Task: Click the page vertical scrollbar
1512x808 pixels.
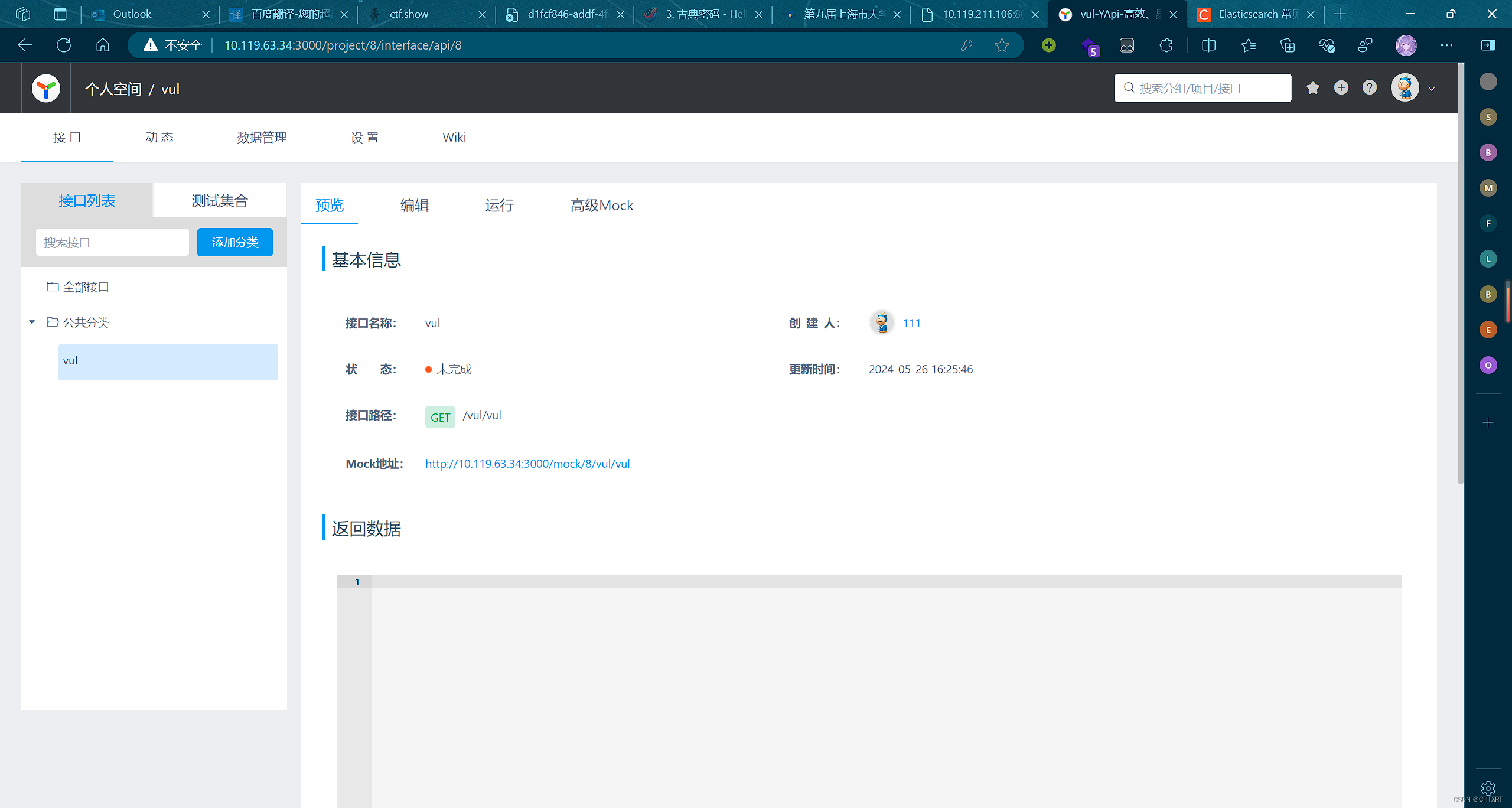Action: (x=1461, y=275)
